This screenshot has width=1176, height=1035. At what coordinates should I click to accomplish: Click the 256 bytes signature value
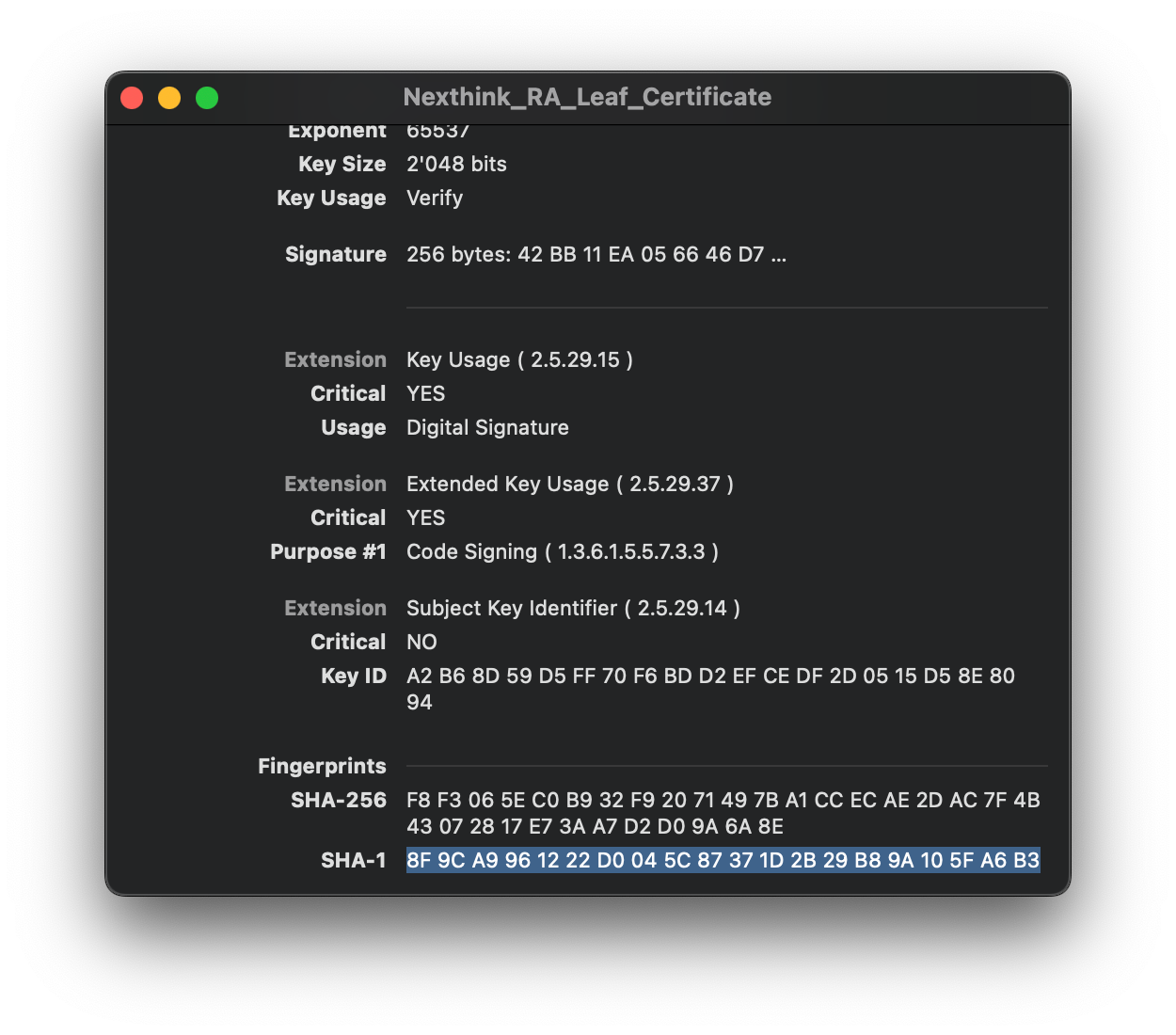click(x=596, y=254)
